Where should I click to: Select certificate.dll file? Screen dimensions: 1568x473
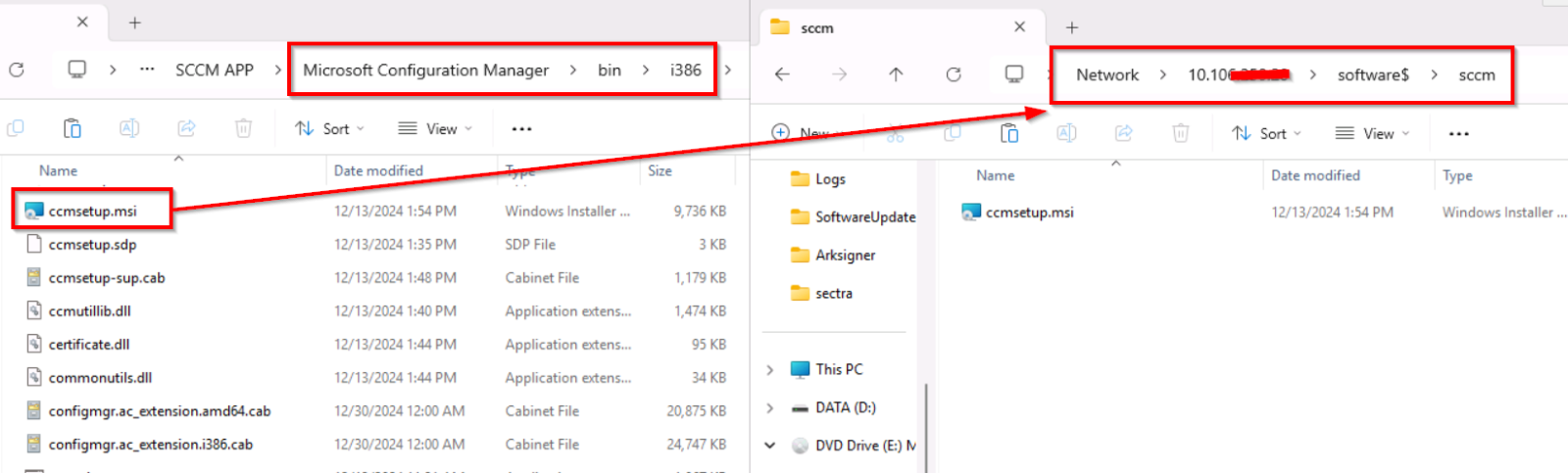tap(88, 344)
